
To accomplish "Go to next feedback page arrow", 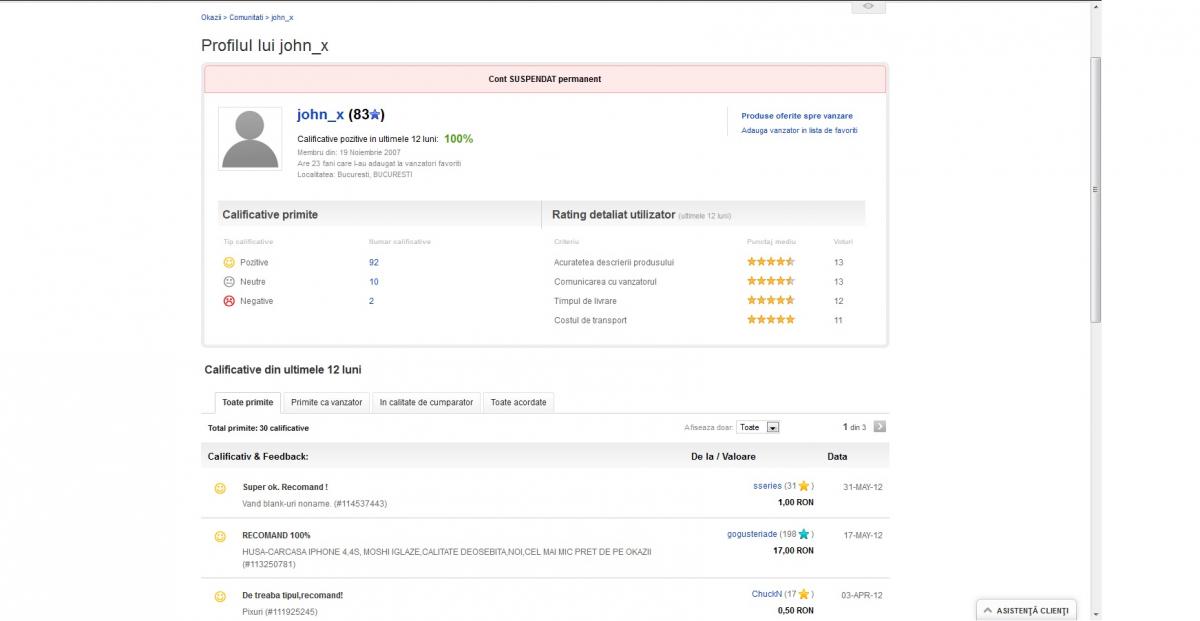I will 880,427.
